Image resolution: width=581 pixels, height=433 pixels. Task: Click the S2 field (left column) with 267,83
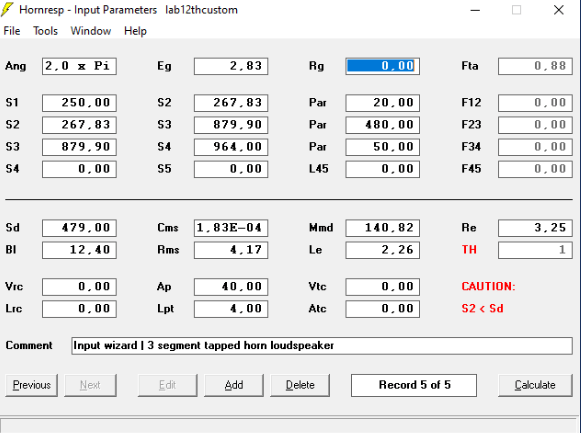coord(79,125)
